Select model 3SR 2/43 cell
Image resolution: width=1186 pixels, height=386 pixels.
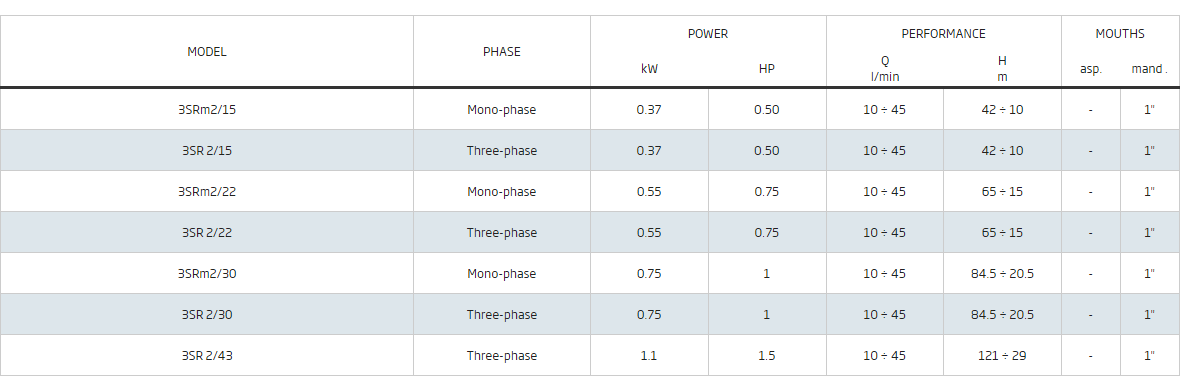click(x=206, y=355)
